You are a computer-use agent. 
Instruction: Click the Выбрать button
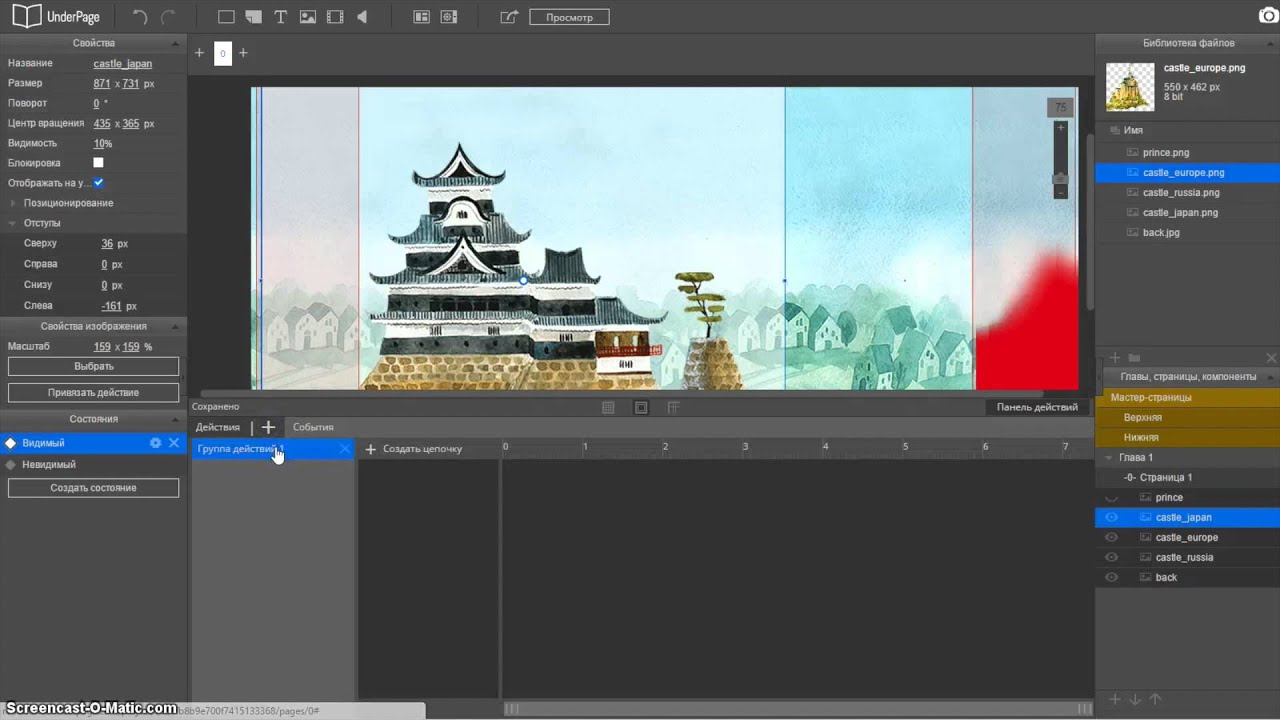93,367
